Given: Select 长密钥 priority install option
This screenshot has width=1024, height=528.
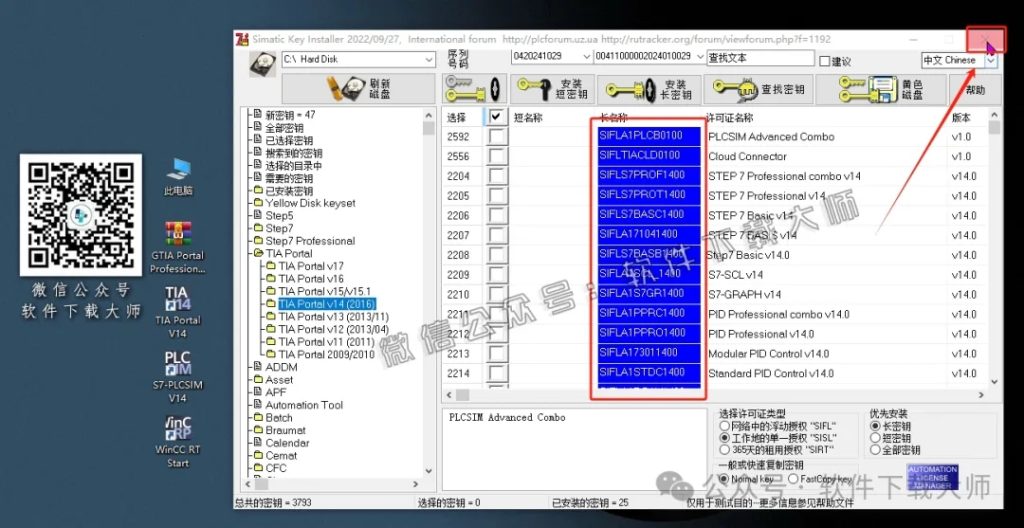Looking at the screenshot, I should click(876, 426).
